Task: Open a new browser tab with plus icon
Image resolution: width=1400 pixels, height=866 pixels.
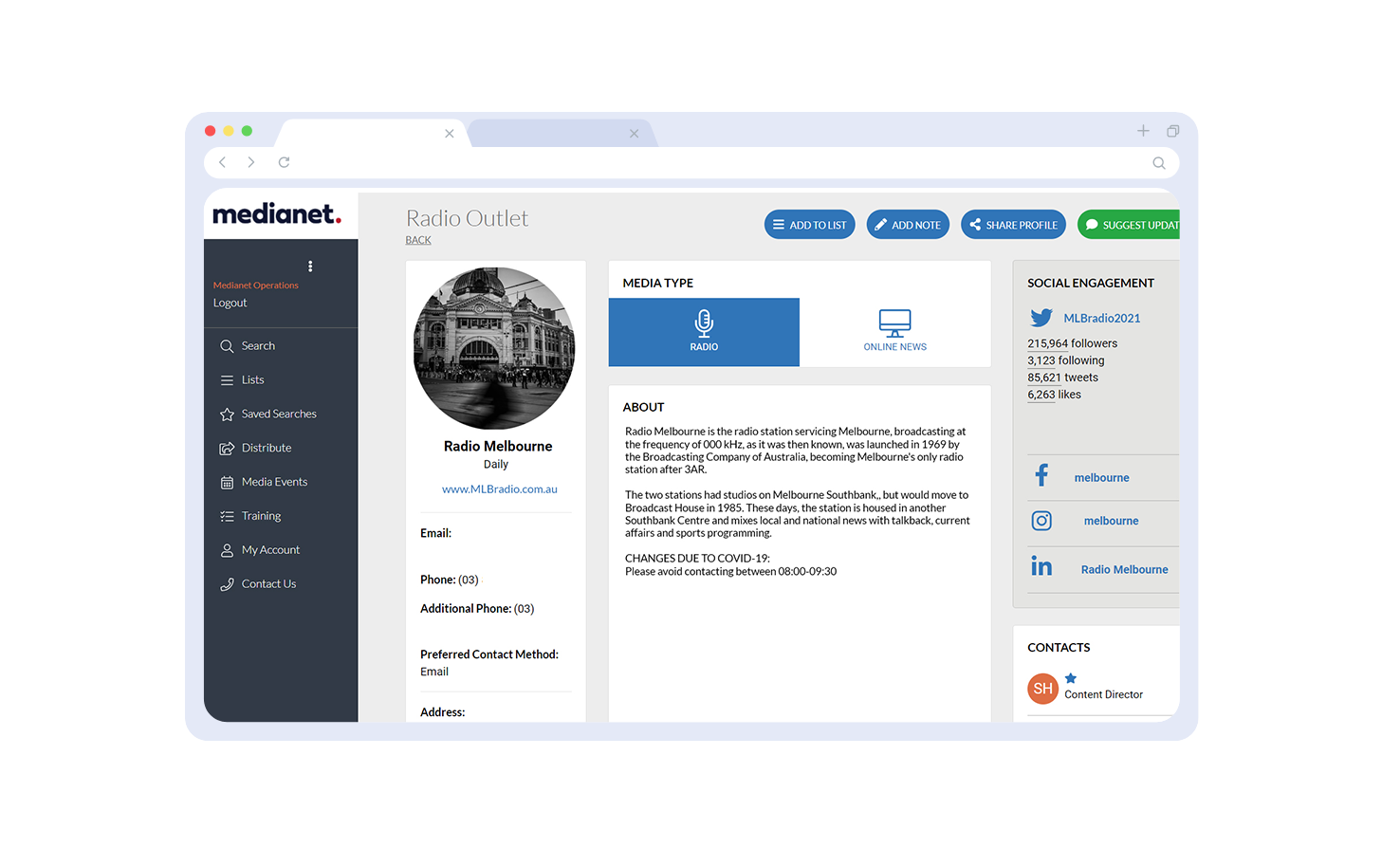Action: [1143, 131]
